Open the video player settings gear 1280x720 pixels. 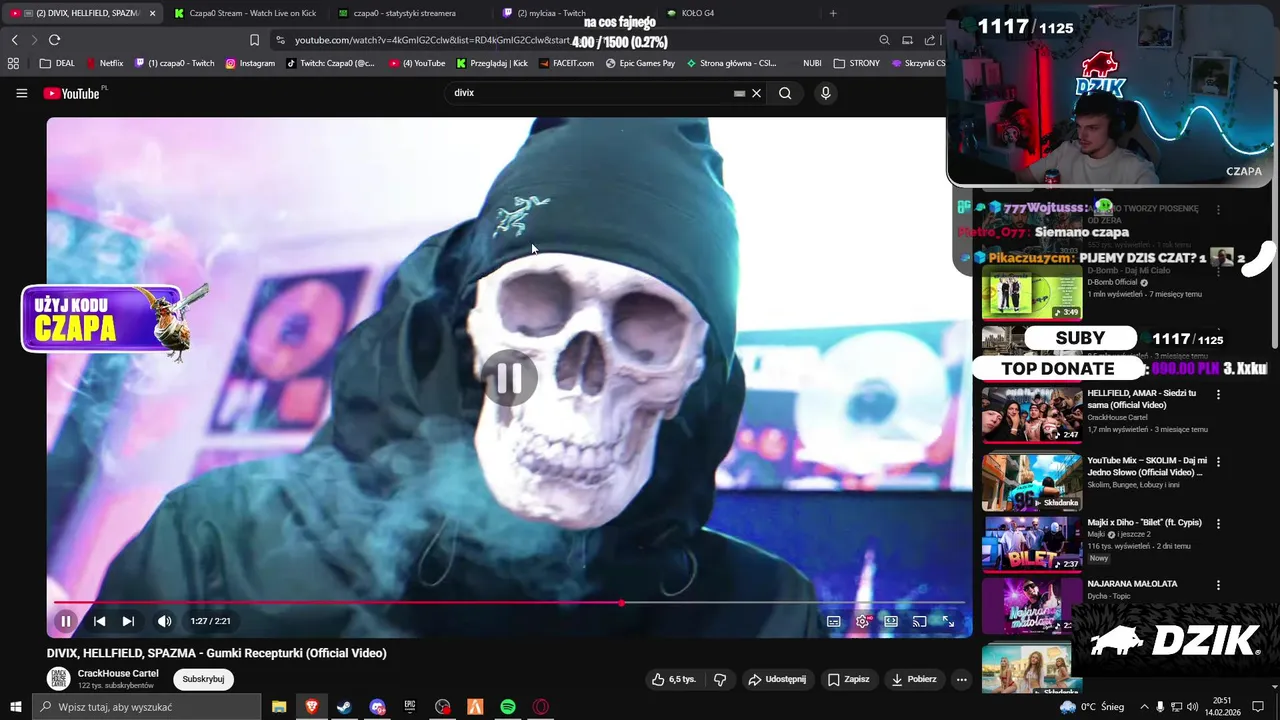[862, 621]
